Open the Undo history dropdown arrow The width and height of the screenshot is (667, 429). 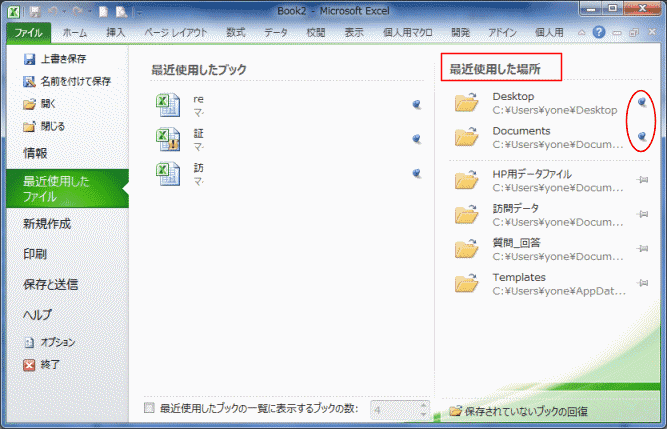(x=64, y=12)
